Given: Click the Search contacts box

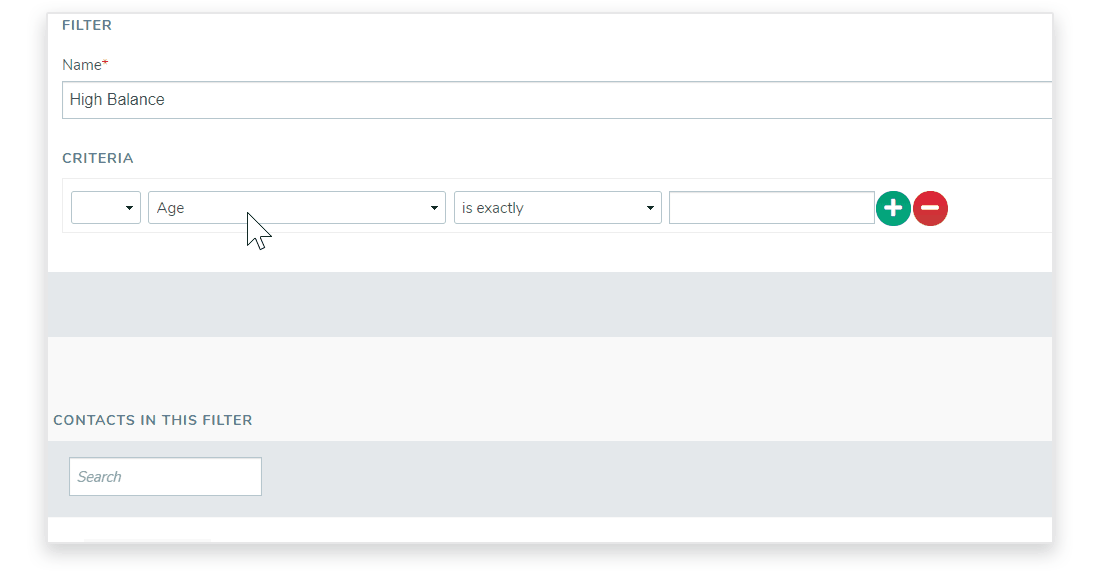Looking at the screenshot, I should click(x=166, y=477).
